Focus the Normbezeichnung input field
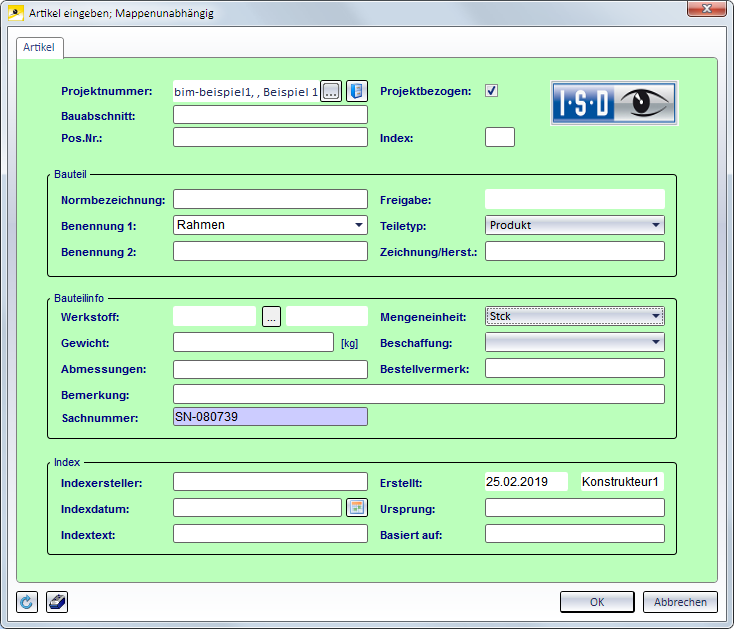The height and width of the screenshot is (629, 734). click(270, 199)
